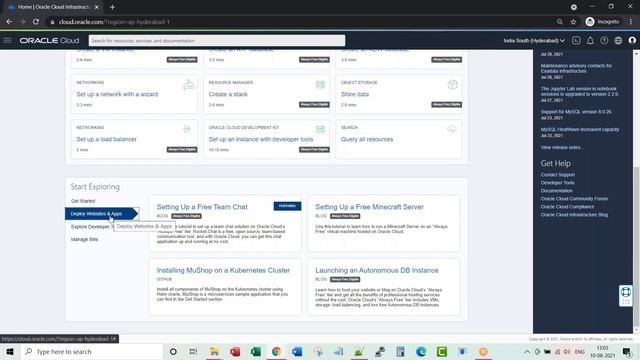This screenshot has height=360, width=640.
Task: Open the profile avatar menu
Action: tap(632, 40)
